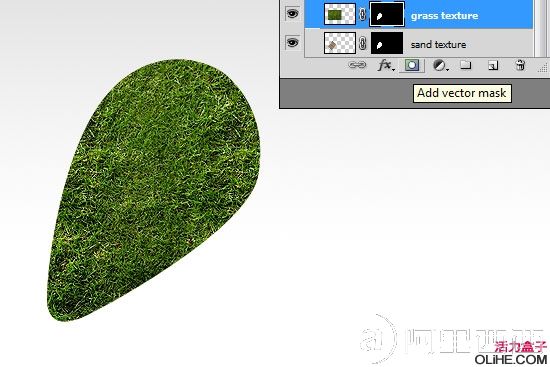Hide the grass texture layer
The image size is (550, 367).
point(293,14)
